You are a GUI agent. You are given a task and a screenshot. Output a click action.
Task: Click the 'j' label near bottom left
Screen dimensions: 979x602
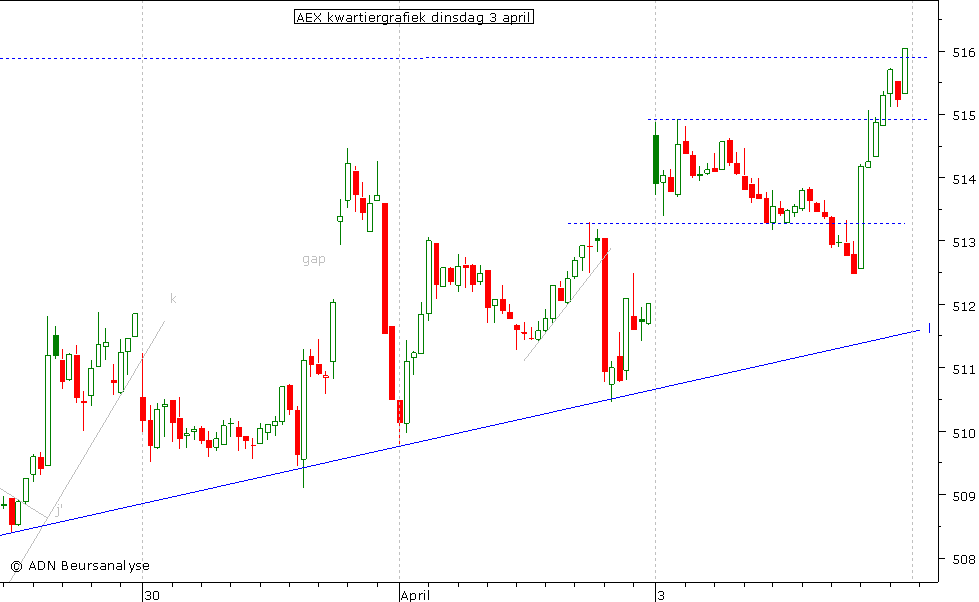[57, 510]
